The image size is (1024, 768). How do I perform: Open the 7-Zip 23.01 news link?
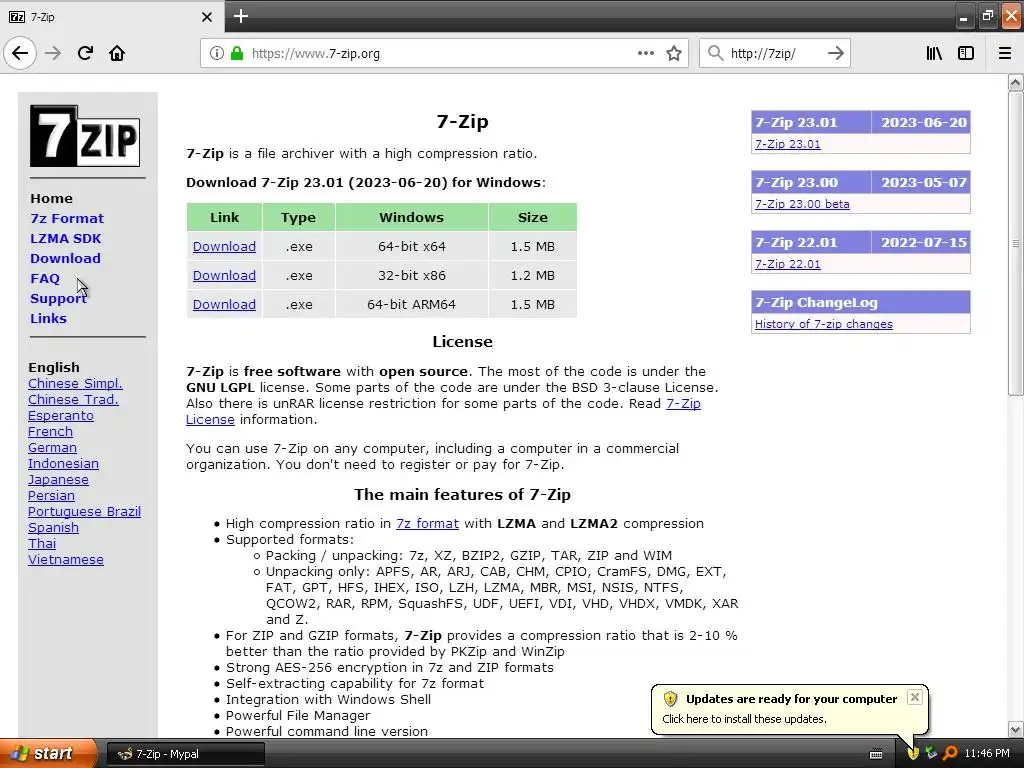coord(788,144)
